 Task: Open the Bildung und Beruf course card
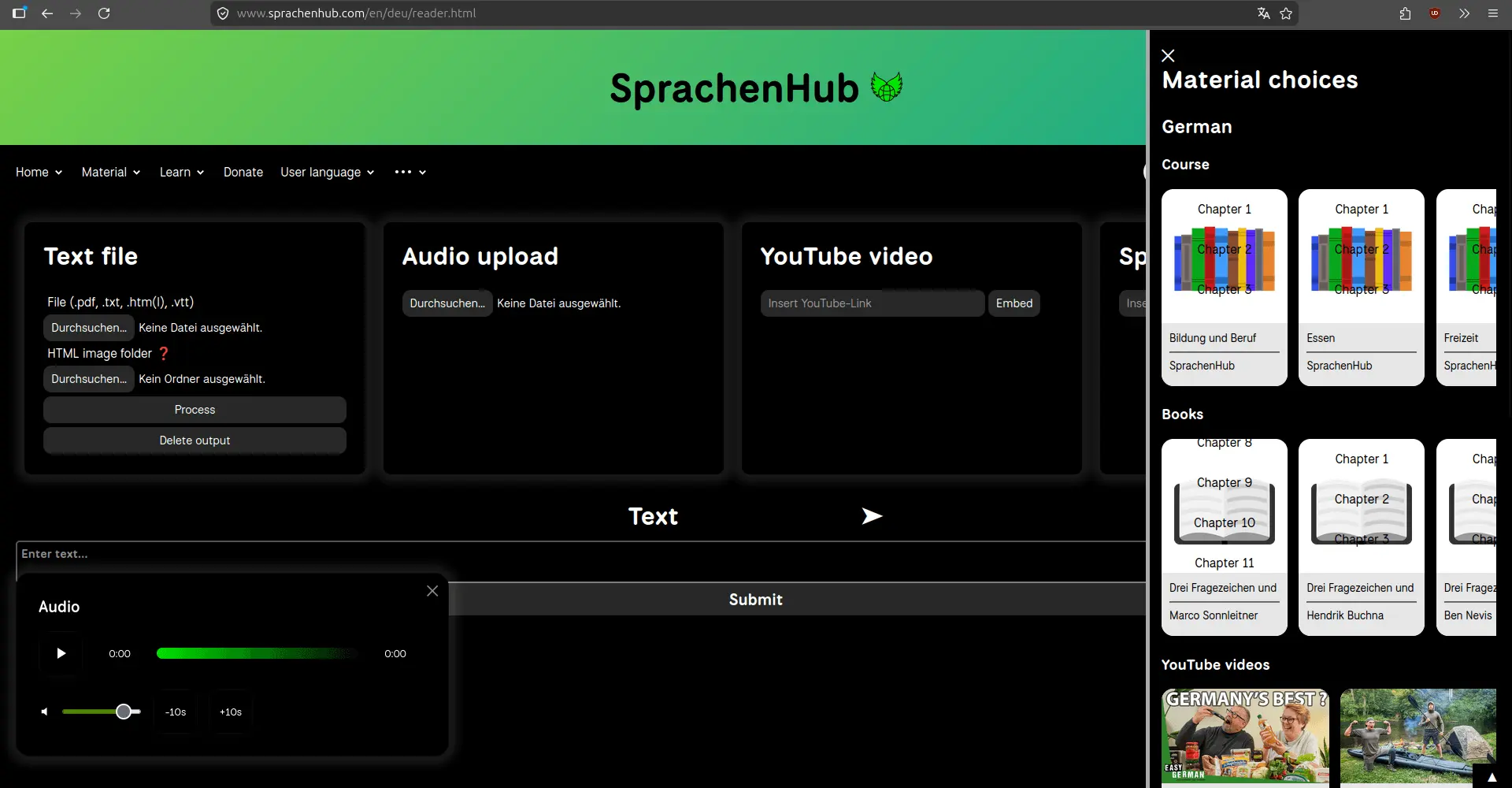(1225, 288)
